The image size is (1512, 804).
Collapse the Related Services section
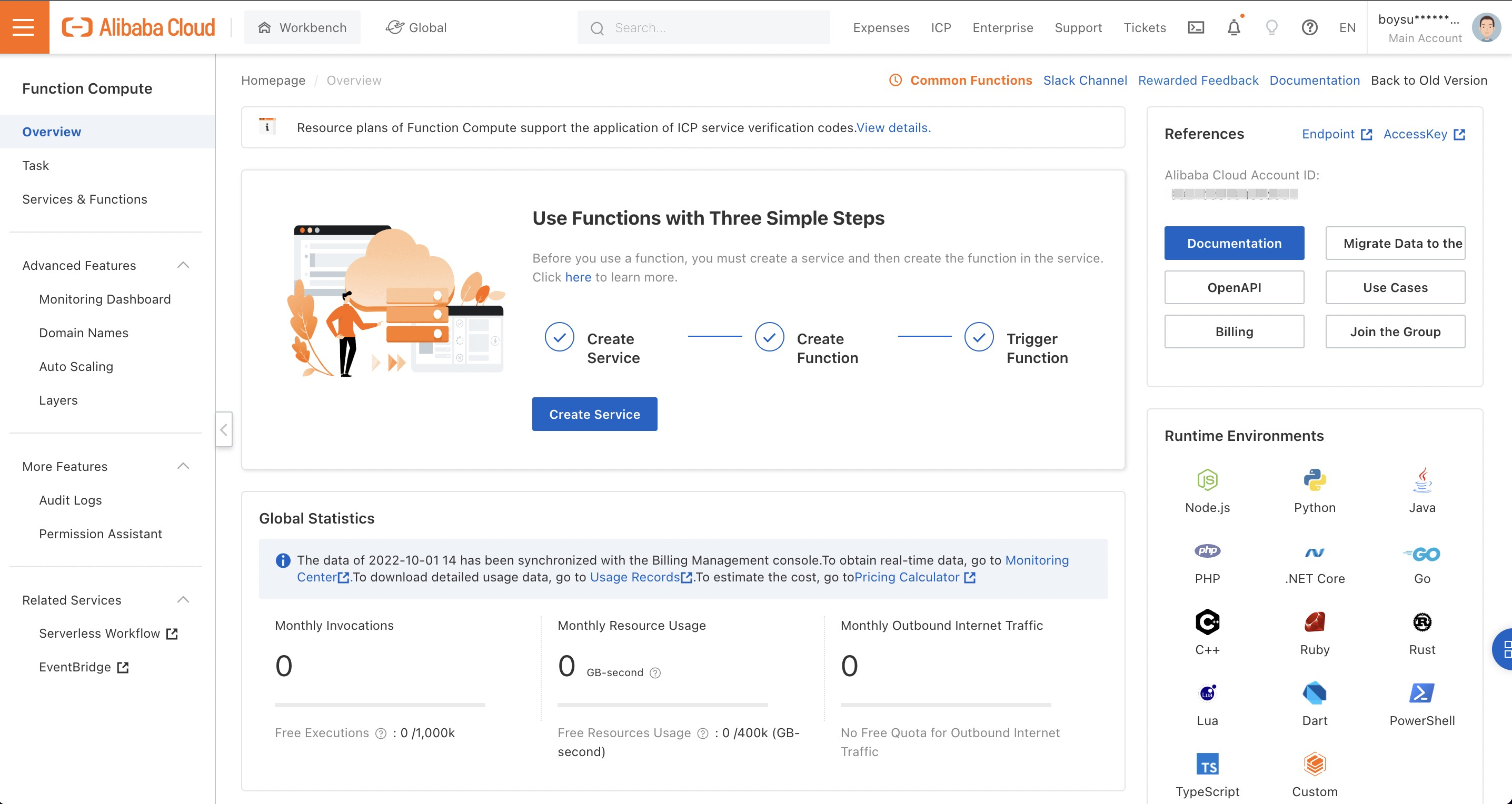click(x=183, y=599)
